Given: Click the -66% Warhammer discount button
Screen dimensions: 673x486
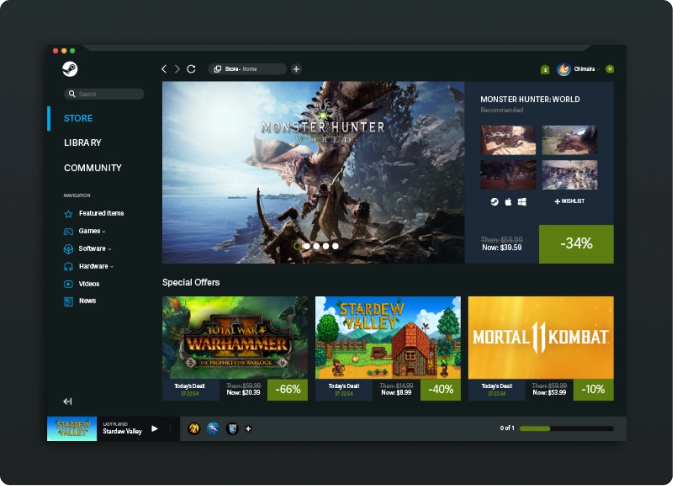Looking at the screenshot, I should tap(288, 389).
